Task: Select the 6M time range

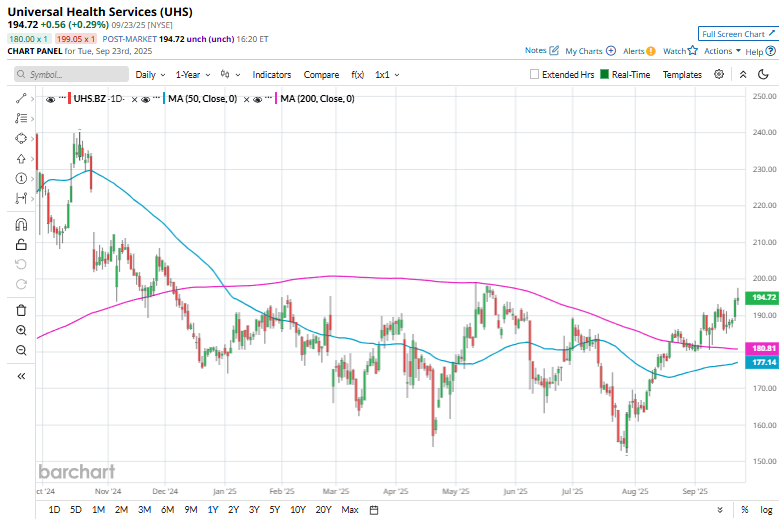Action: tap(167, 510)
